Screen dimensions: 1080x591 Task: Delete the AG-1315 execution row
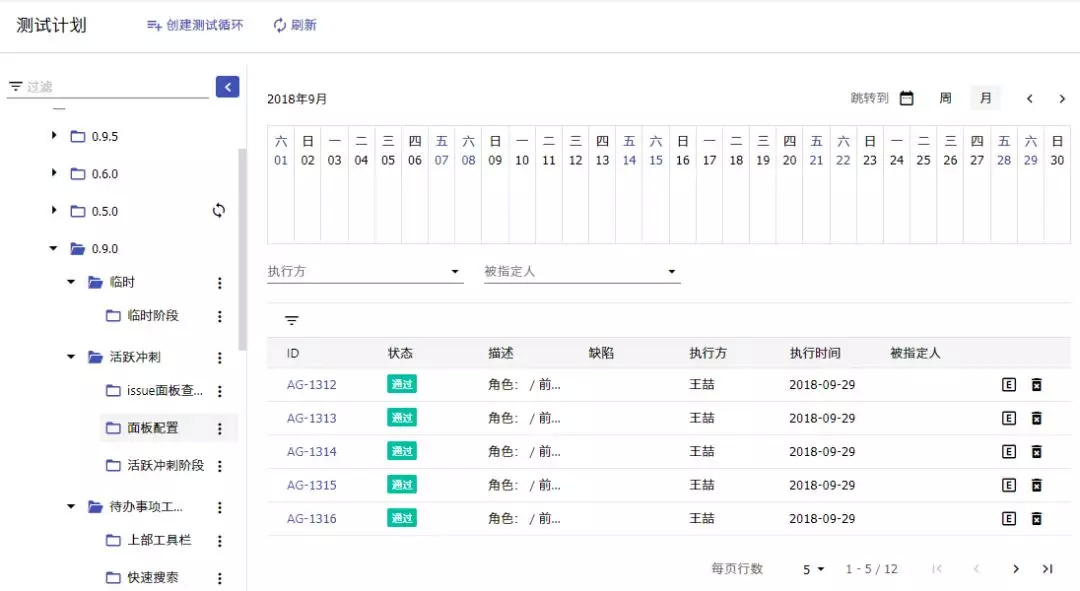1037,486
